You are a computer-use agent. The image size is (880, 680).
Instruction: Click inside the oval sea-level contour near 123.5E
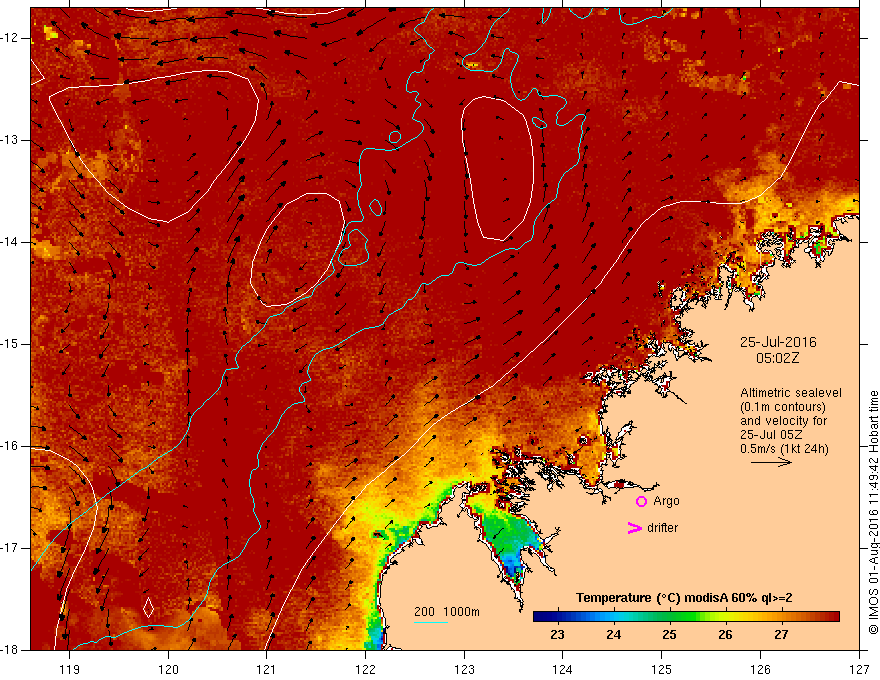[498, 168]
